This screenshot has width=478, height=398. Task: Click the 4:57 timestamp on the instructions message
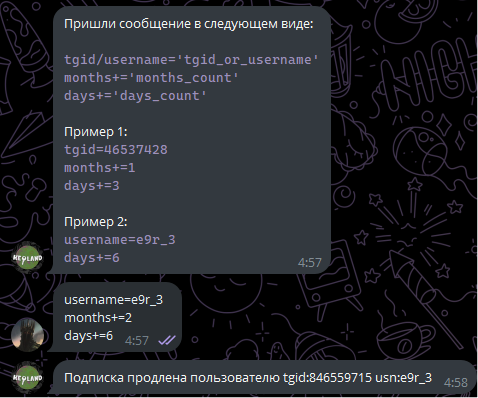310,263
